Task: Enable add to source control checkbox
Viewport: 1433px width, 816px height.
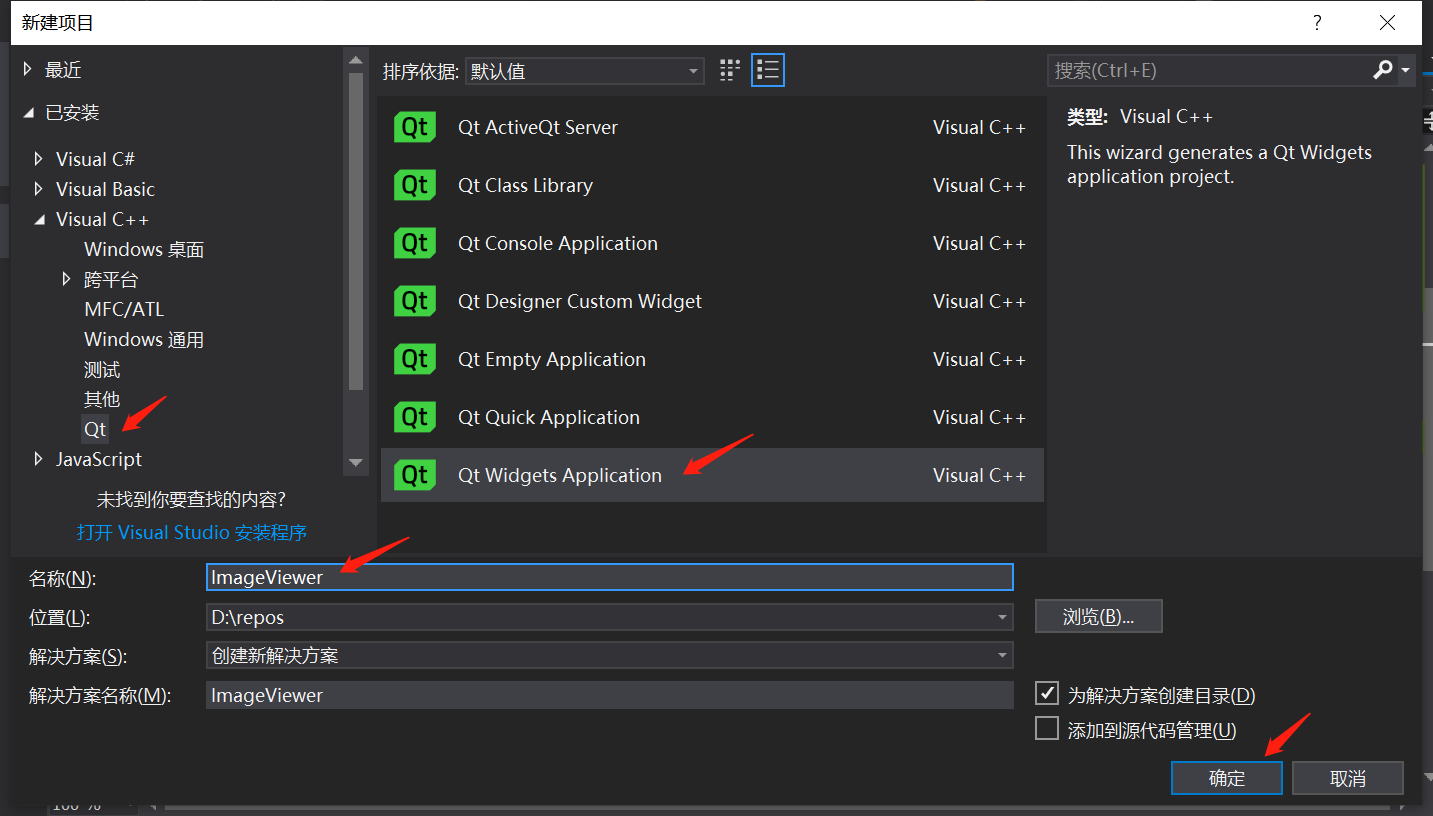Action: (x=1047, y=729)
